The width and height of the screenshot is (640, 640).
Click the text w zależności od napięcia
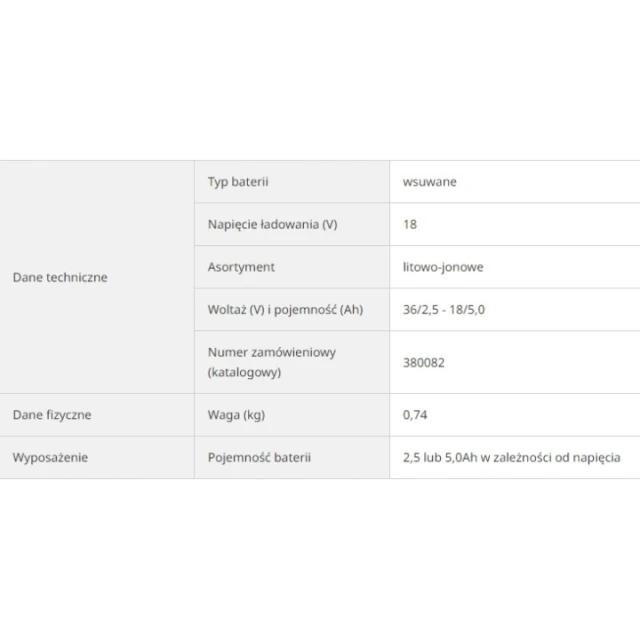point(551,458)
